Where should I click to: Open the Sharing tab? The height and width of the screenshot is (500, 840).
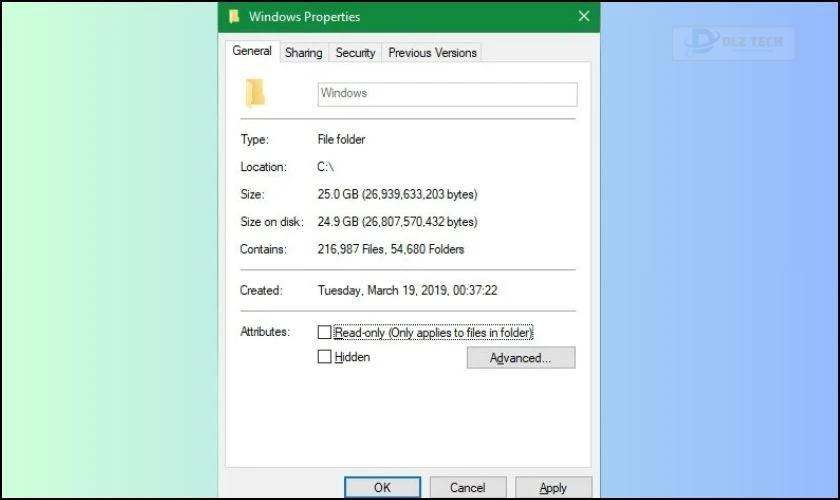pos(304,53)
